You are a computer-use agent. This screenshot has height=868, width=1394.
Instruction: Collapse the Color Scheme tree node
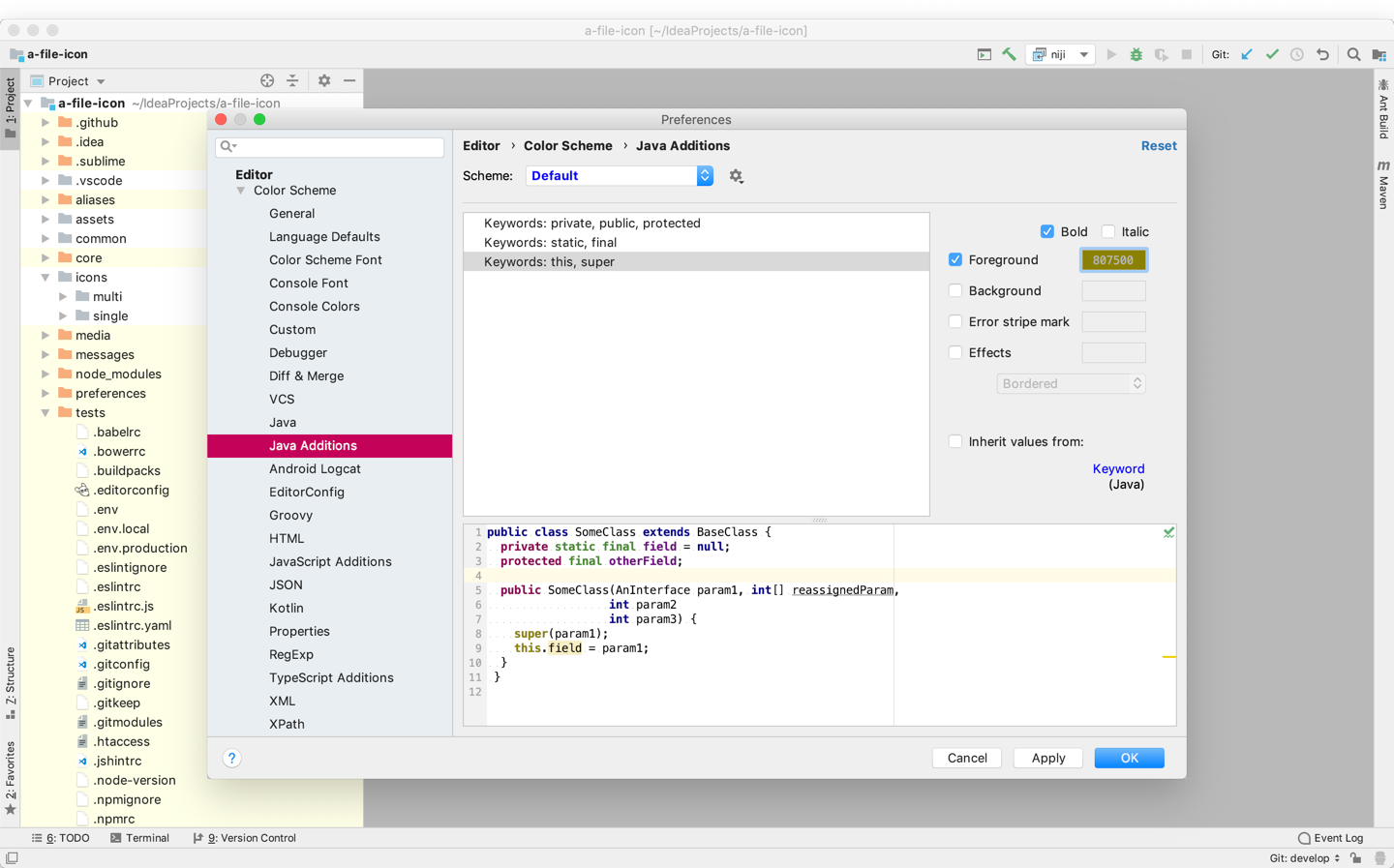pyautogui.click(x=241, y=191)
